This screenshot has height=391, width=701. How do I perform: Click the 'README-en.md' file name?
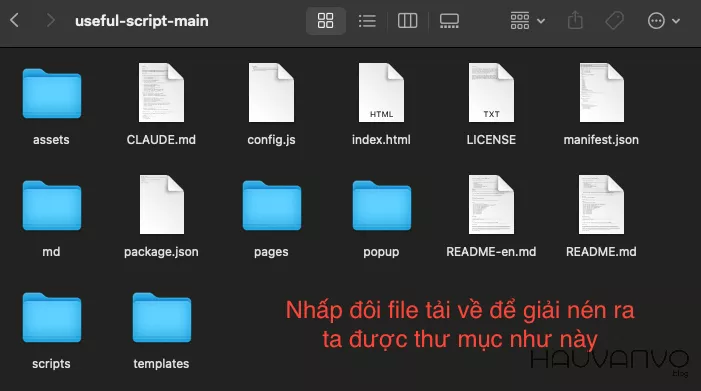tap(491, 252)
